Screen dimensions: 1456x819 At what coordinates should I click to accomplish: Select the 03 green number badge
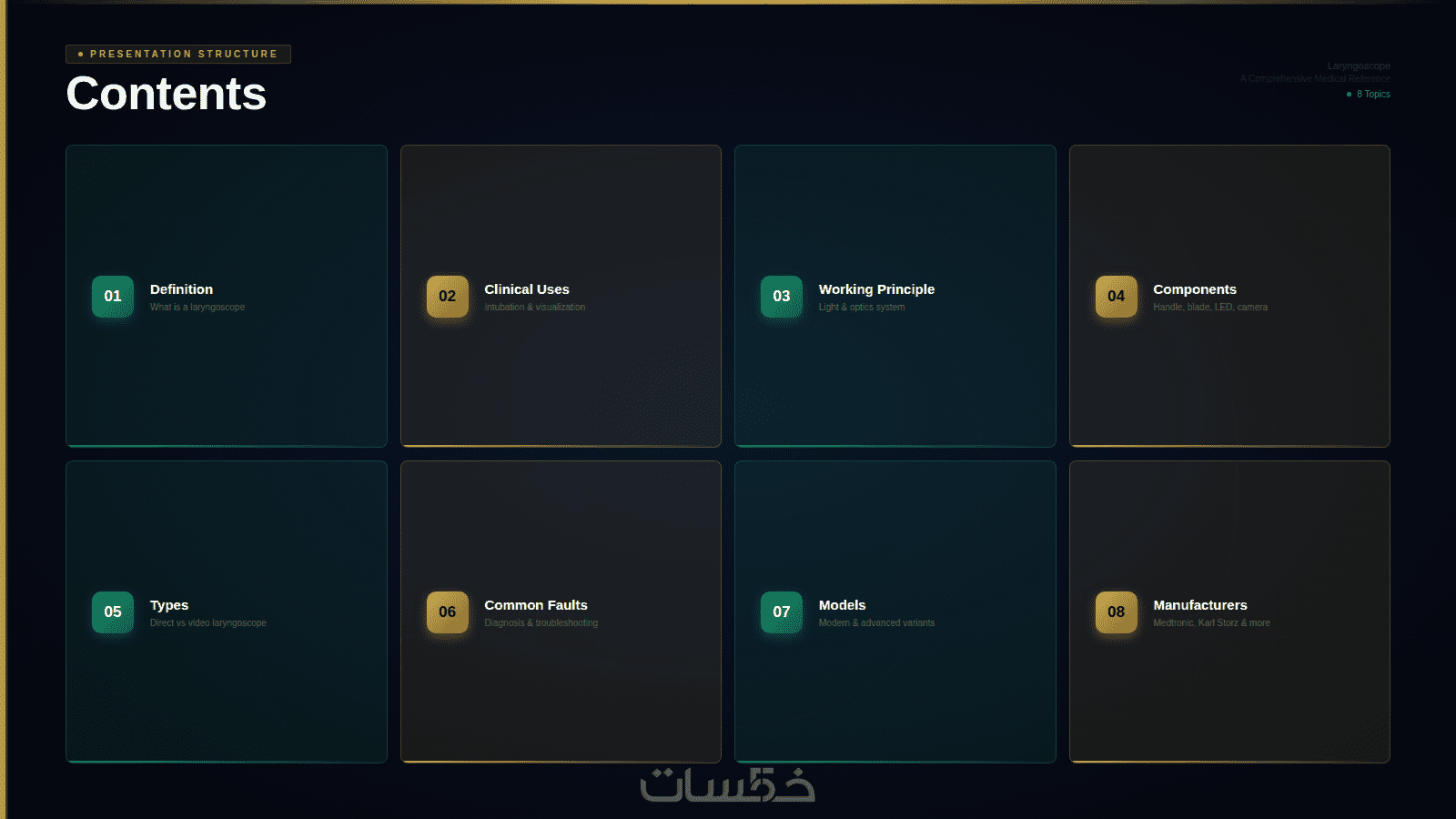(x=782, y=297)
